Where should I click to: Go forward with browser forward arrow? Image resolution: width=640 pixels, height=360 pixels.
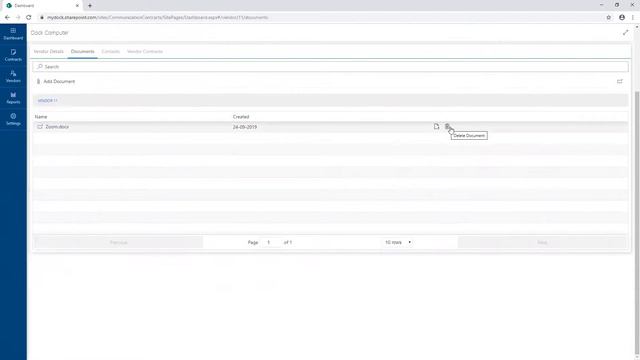click(x=18, y=18)
